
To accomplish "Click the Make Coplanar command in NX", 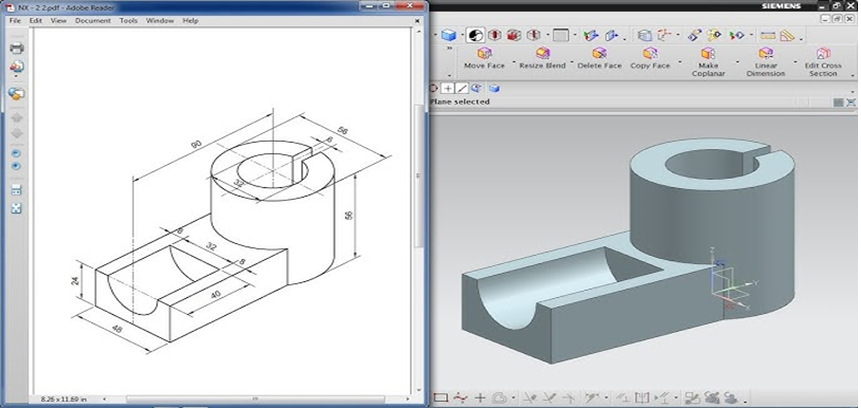I will point(708,62).
